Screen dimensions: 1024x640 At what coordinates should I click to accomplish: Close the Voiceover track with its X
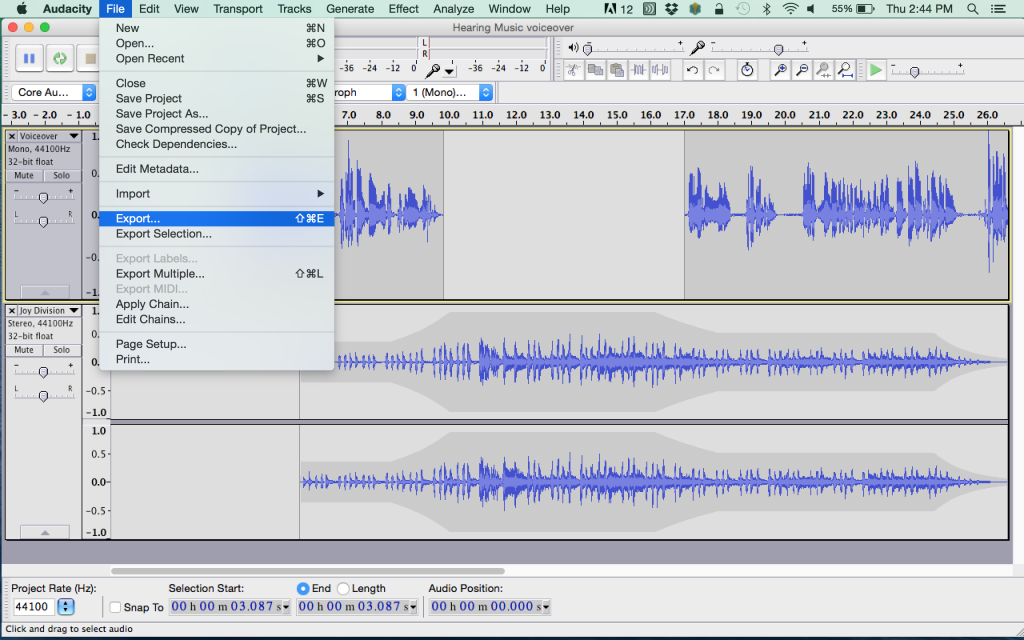tap(12, 136)
